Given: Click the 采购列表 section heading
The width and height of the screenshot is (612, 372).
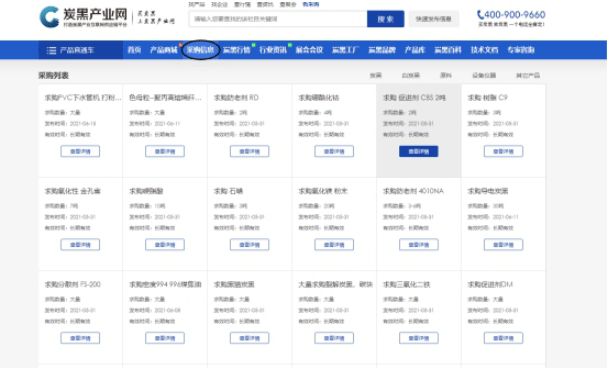Looking at the screenshot, I should (x=53, y=75).
